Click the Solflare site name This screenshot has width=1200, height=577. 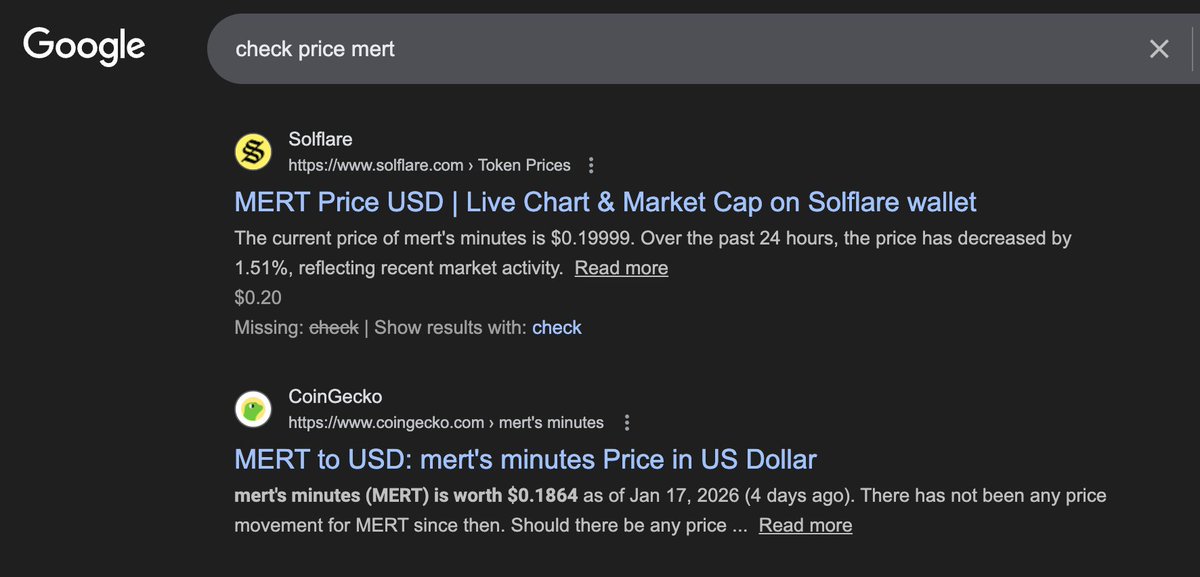(320, 139)
